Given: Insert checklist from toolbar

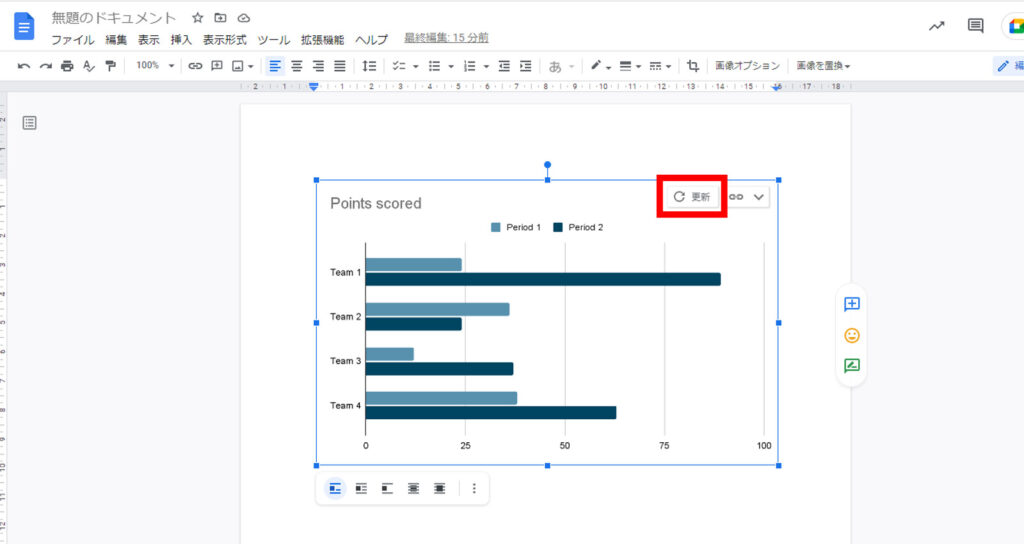Looking at the screenshot, I should point(399,66).
